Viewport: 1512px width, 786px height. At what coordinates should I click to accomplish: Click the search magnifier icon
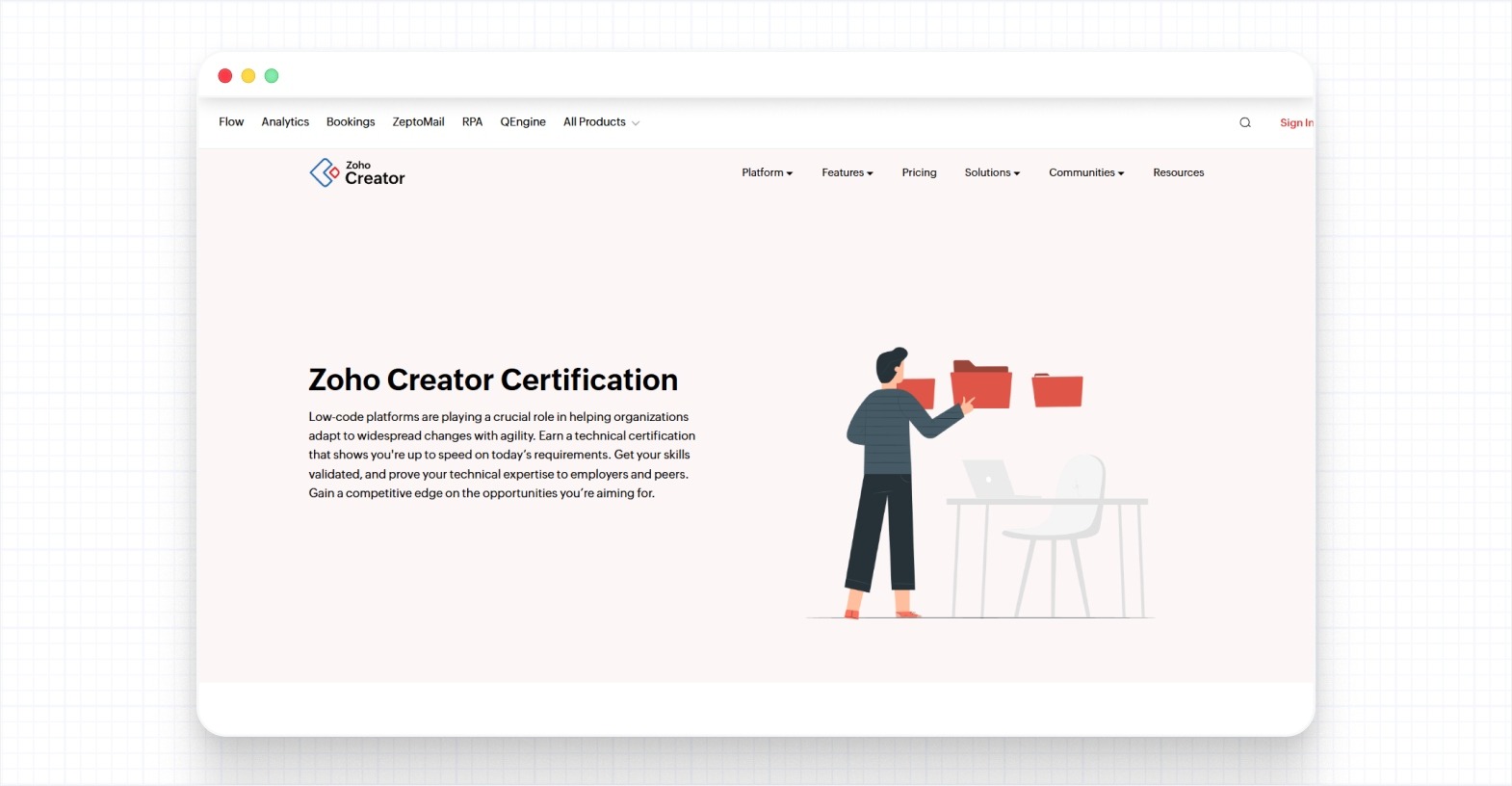[1245, 122]
